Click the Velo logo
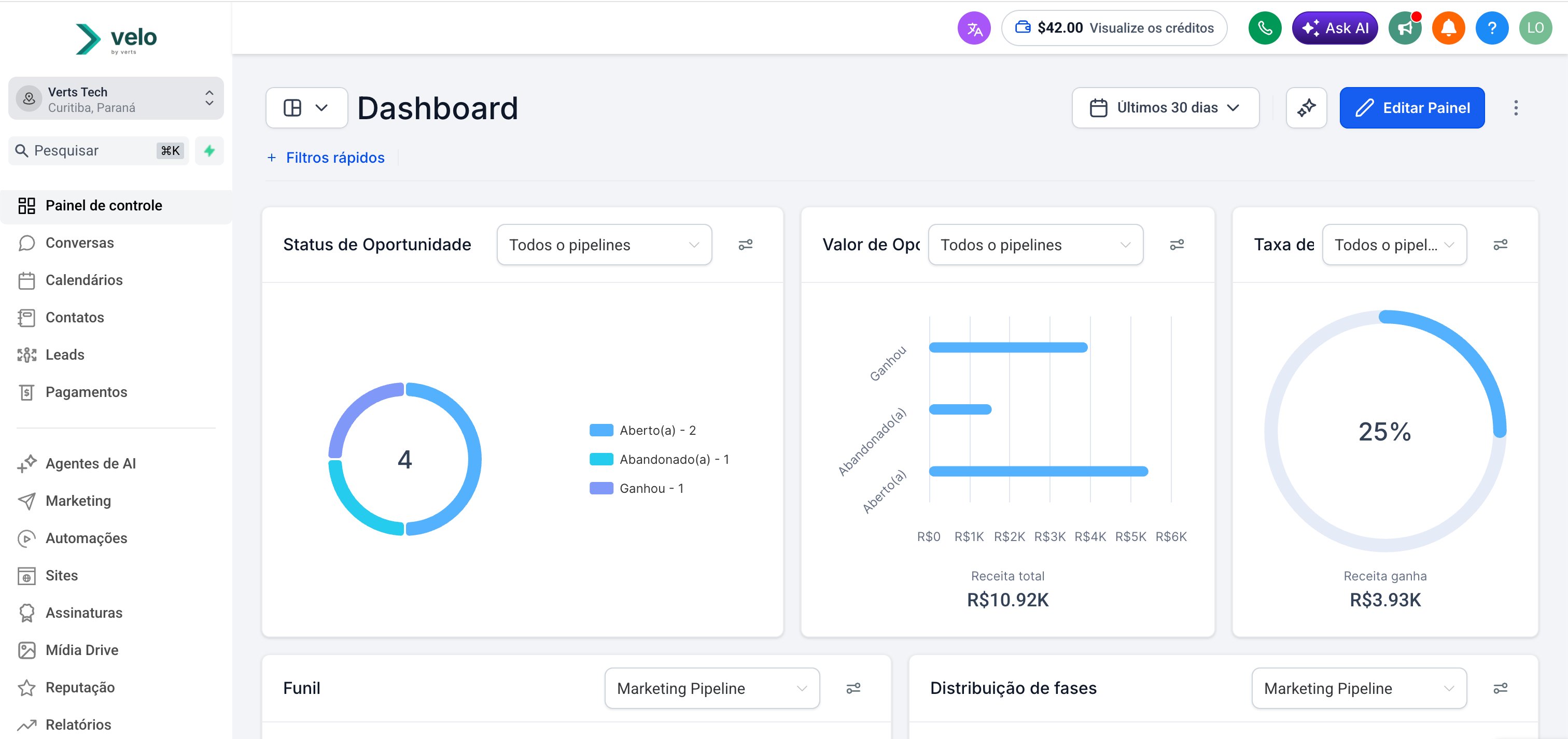The image size is (1568, 739). (116, 39)
